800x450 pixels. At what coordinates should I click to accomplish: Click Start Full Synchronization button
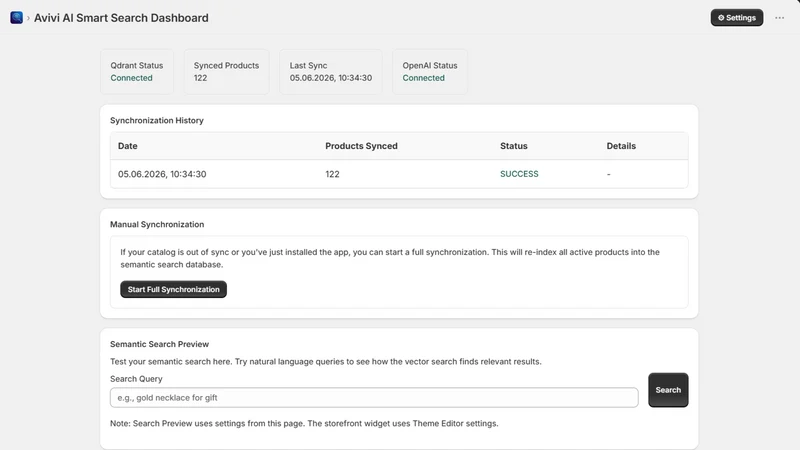click(173, 289)
